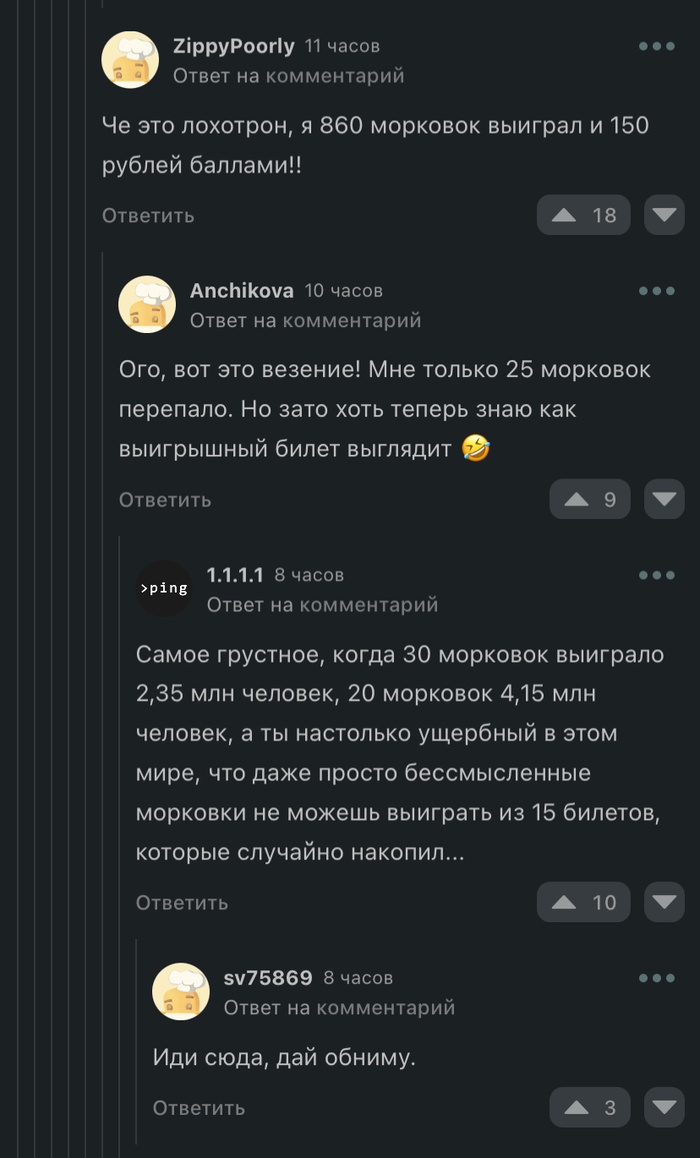Reply to ZippyPoorly's comment via Ответить
Image resolution: width=700 pixels, height=1158 pixels.
tap(148, 215)
